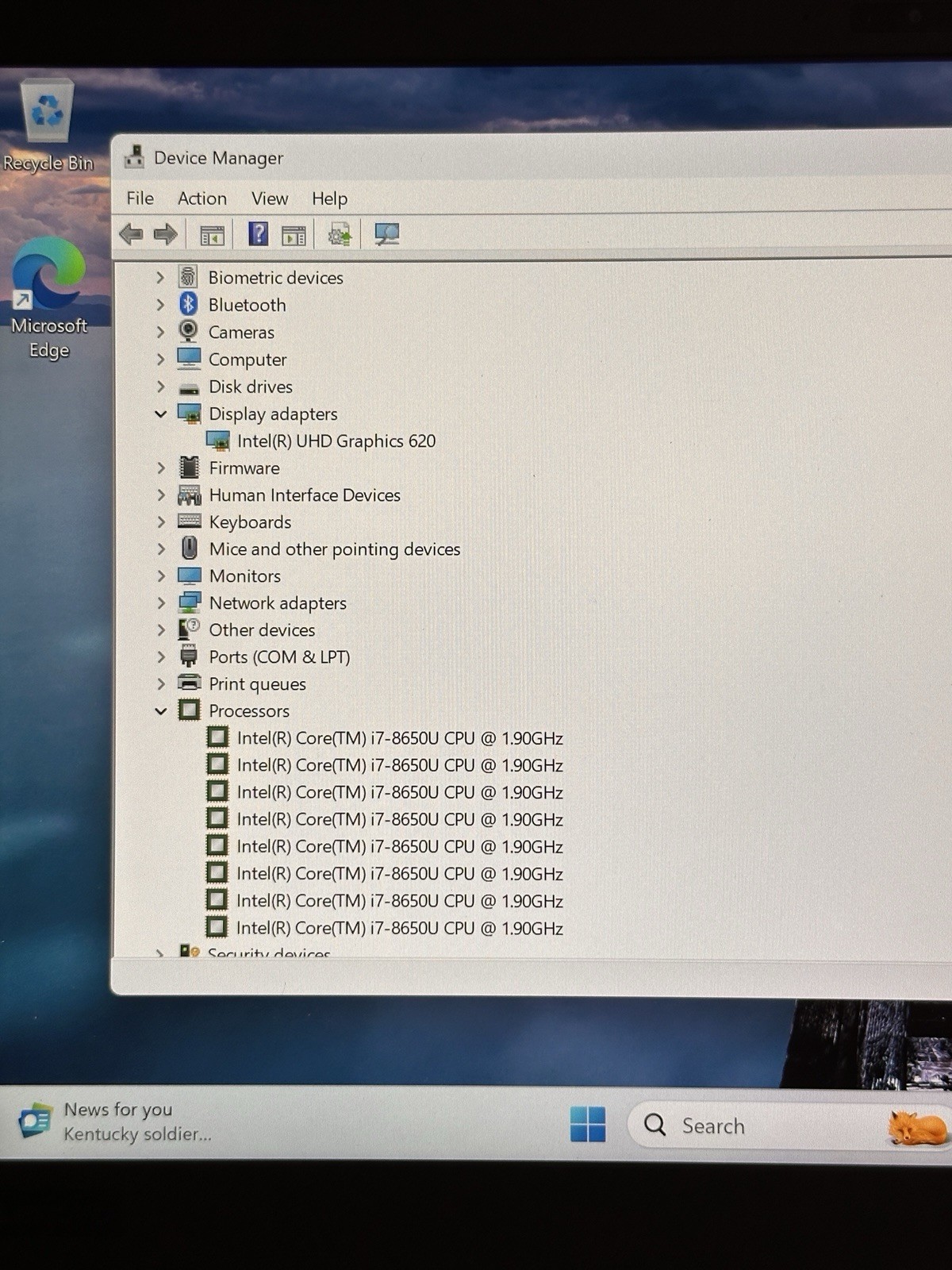Open the Windows Start button
The height and width of the screenshot is (1270, 952).
coord(588,1124)
